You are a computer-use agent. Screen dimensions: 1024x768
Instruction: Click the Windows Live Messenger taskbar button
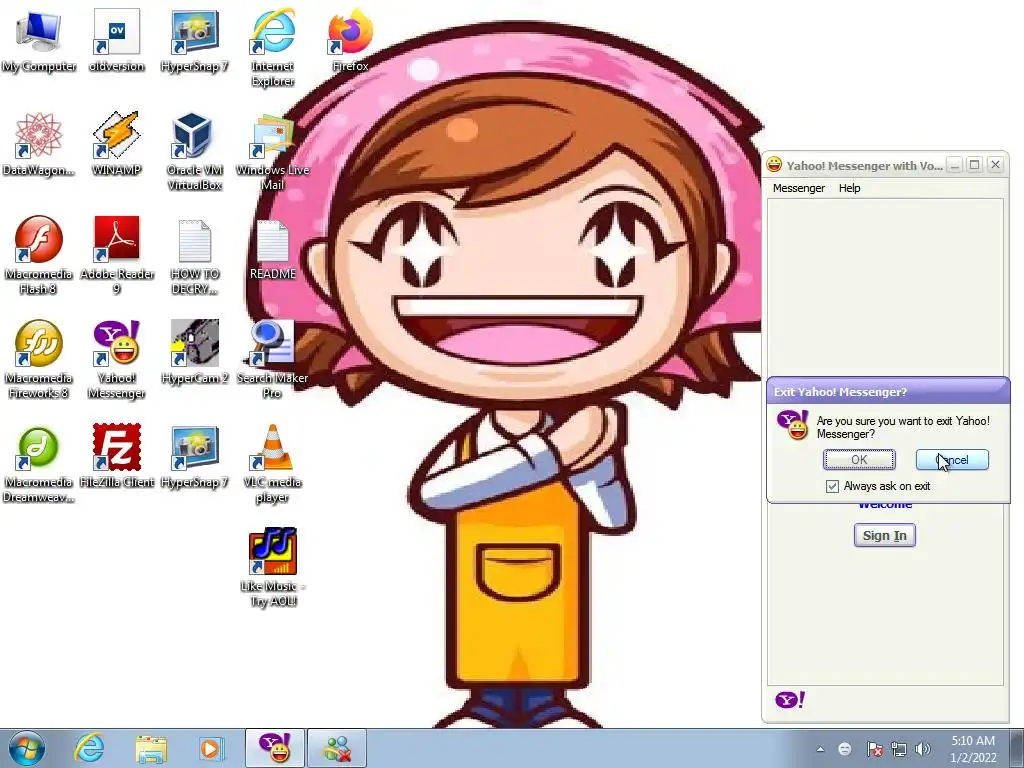tap(337, 748)
